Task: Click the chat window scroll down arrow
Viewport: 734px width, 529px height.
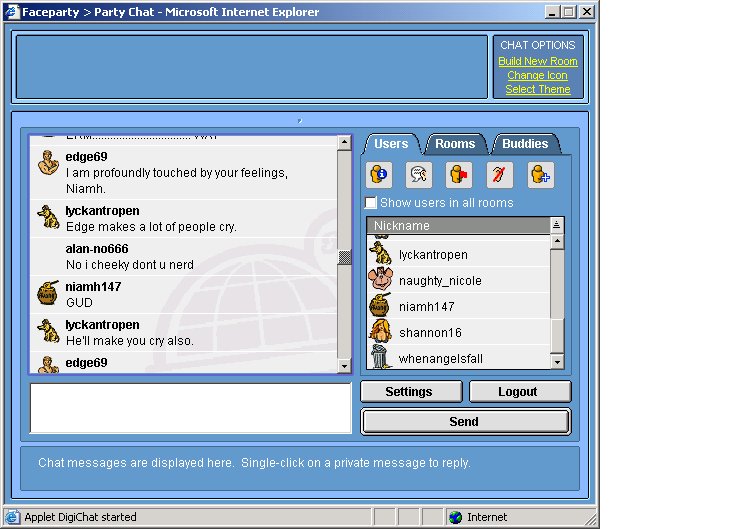Action: (x=345, y=366)
